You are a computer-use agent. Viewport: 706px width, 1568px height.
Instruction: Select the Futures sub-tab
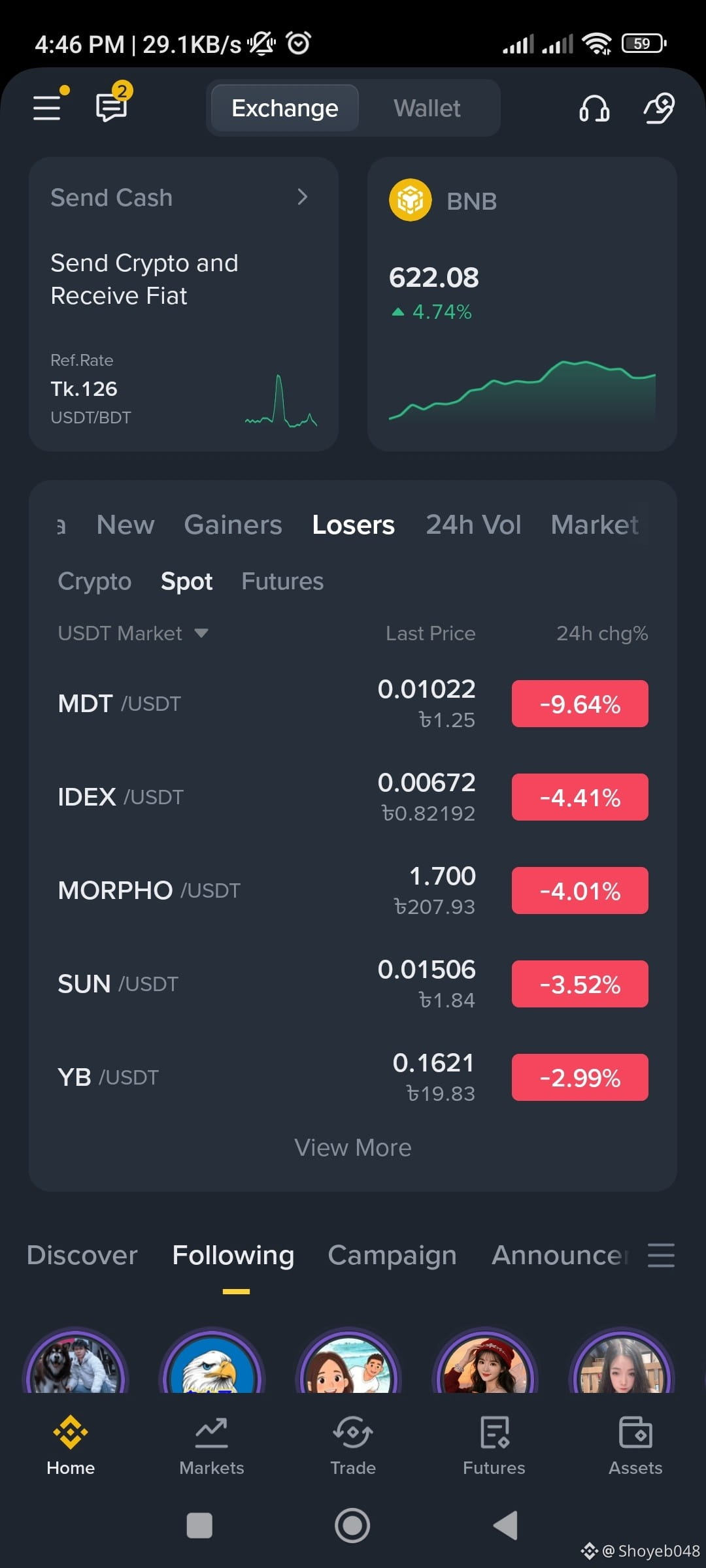point(282,581)
